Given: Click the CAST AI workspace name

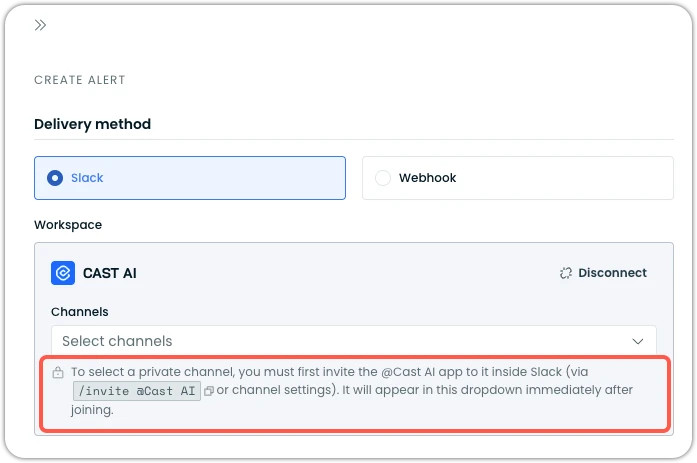Looking at the screenshot, I should [x=110, y=273].
